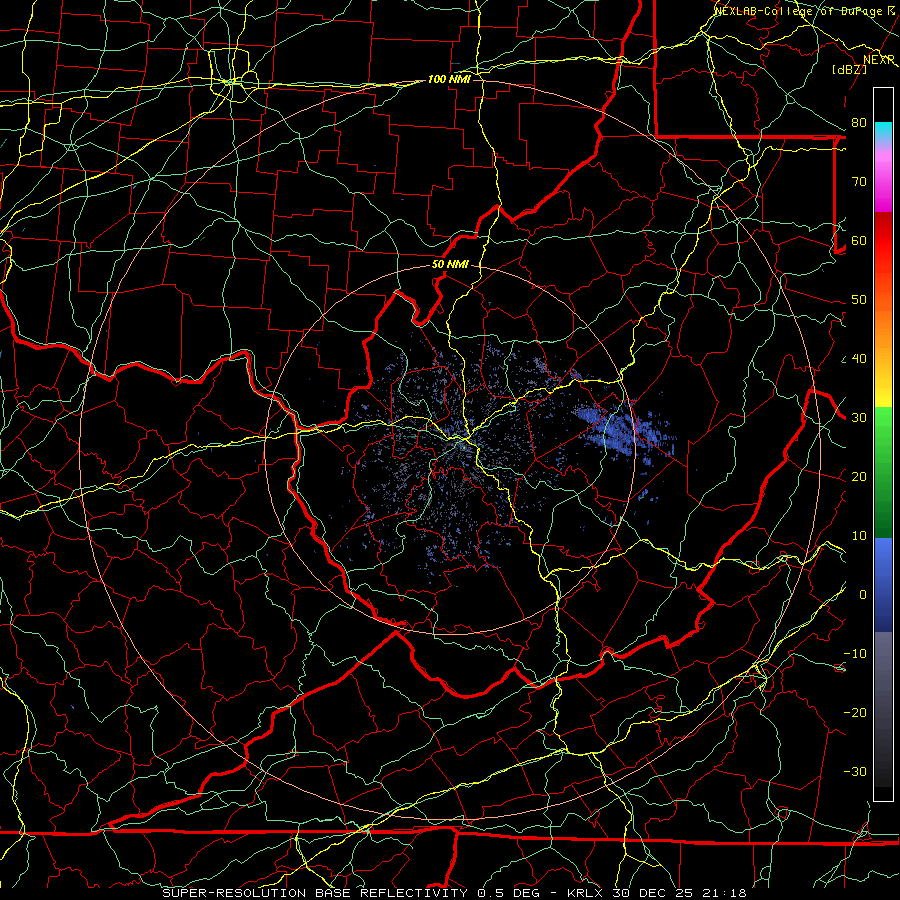The height and width of the screenshot is (900, 900).
Task: Click the 80 value on the dBZ scale
Action: [x=859, y=123]
